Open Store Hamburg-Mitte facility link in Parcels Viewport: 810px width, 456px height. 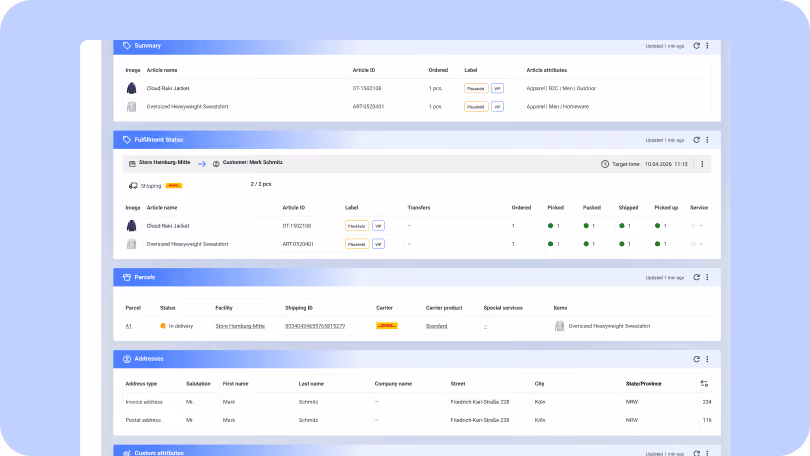[x=240, y=326]
